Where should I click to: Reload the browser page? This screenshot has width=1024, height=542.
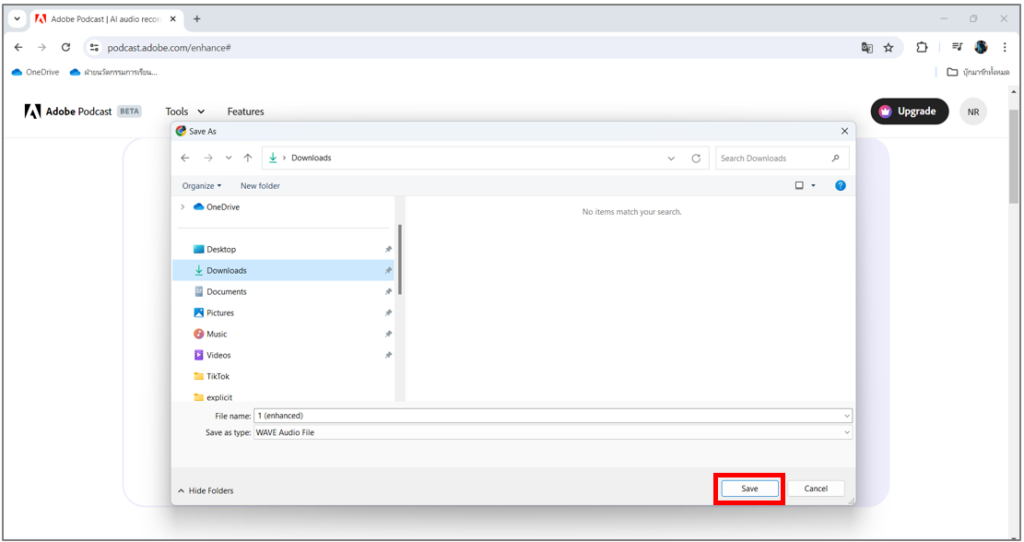tap(66, 47)
